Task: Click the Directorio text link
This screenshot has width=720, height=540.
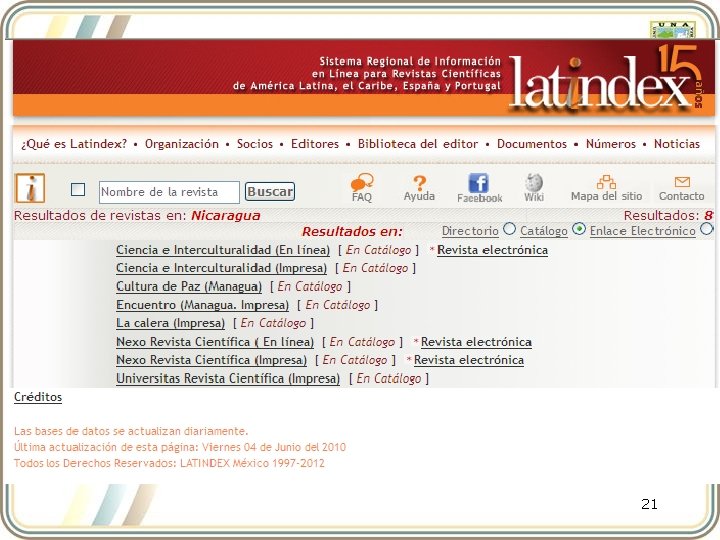Action: pyautogui.click(x=470, y=231)
